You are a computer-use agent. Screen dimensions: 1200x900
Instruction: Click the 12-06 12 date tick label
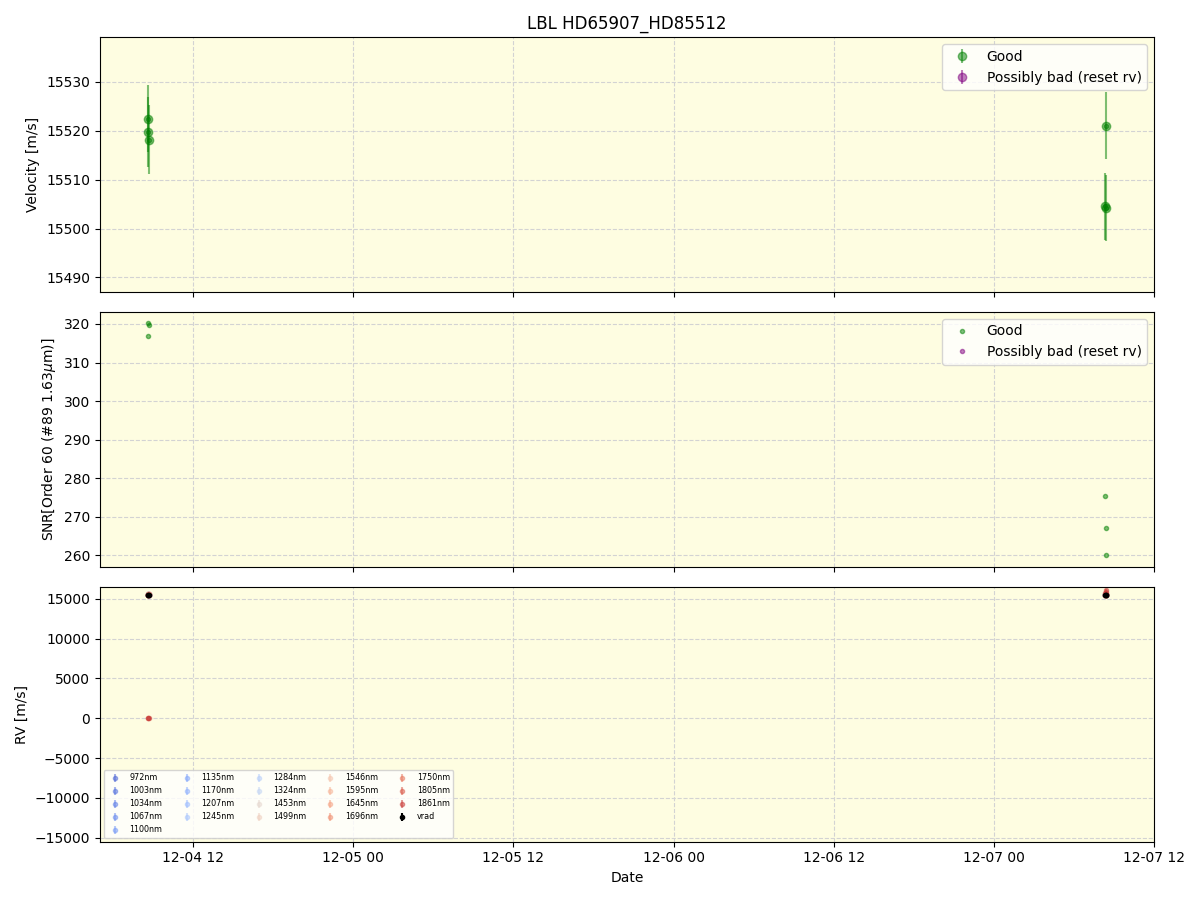[834, 857]
